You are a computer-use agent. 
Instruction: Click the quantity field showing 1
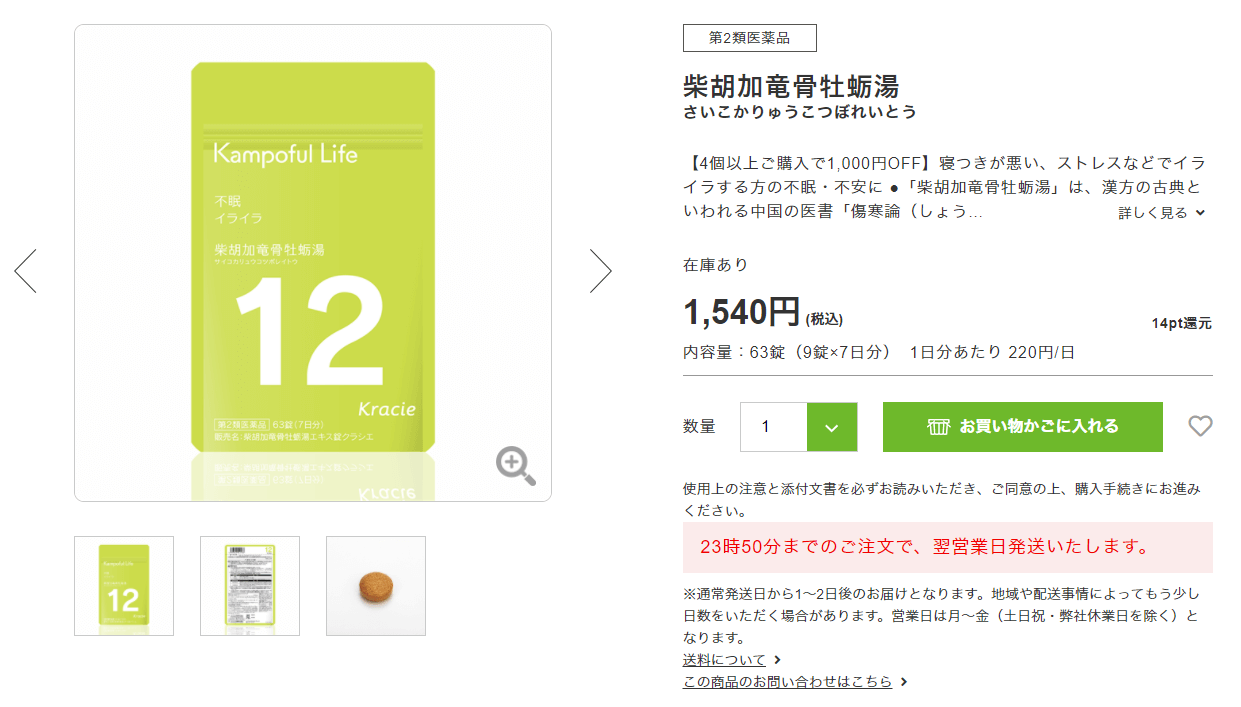(x=772, y=427)
